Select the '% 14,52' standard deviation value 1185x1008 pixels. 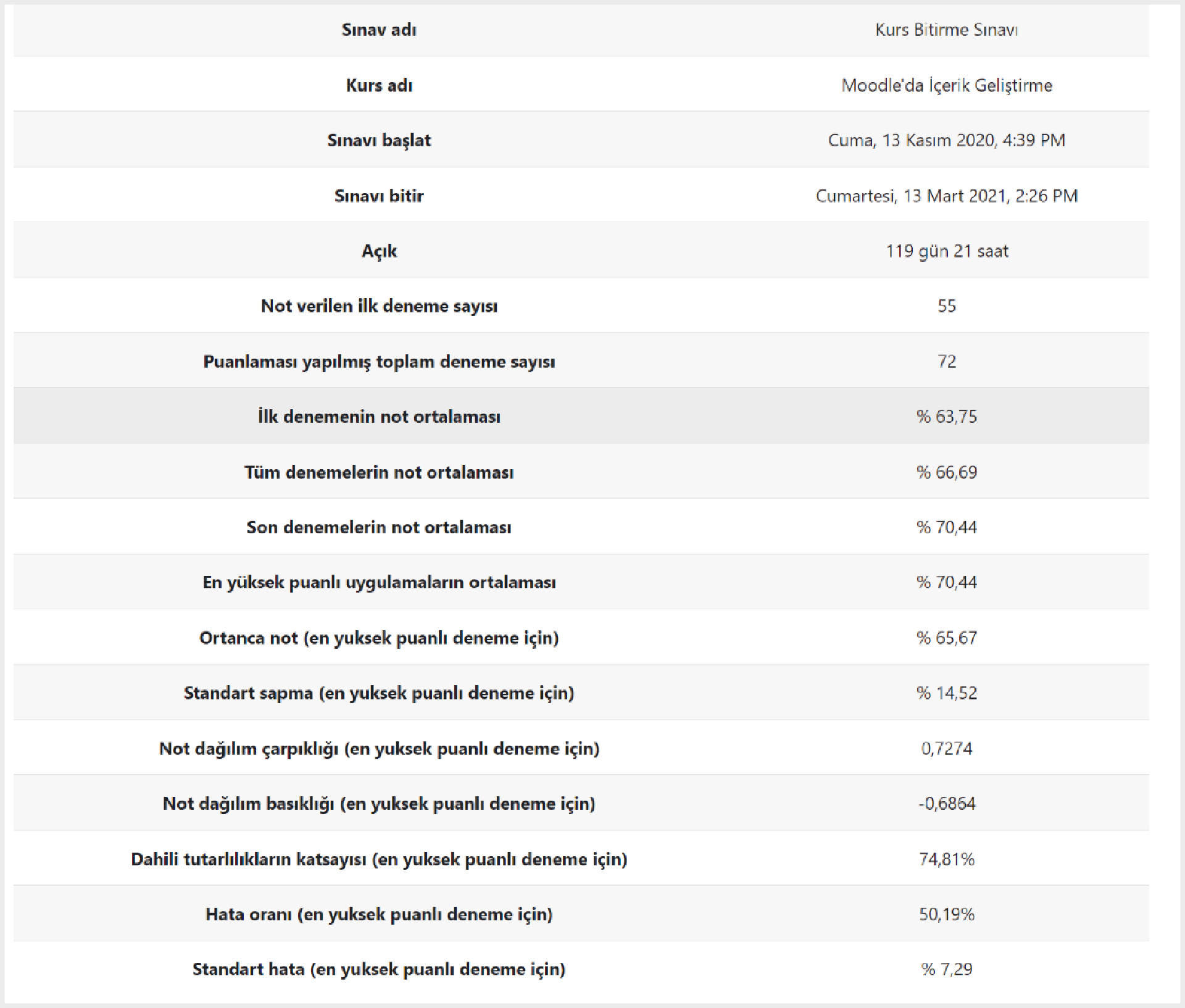(947, 693)
